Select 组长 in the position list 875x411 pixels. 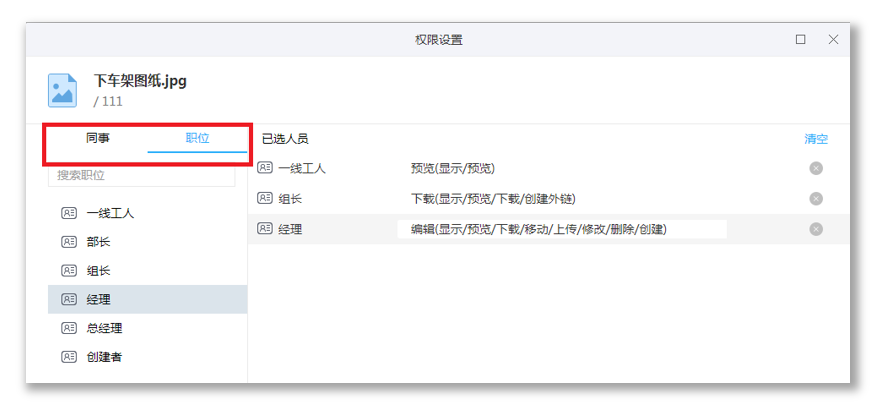(x=148, y=270)
